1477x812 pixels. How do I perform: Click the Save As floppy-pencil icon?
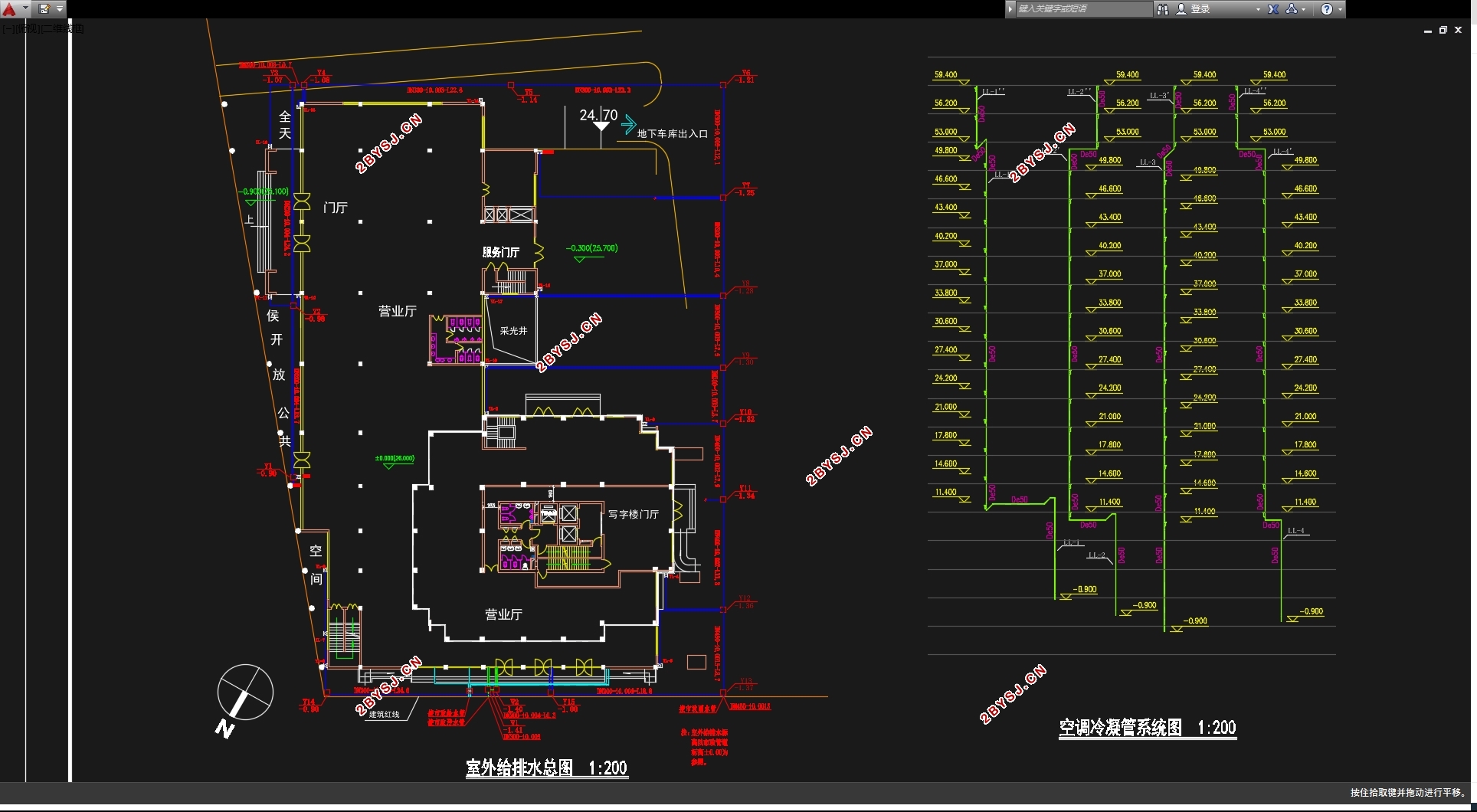point(44,9)
